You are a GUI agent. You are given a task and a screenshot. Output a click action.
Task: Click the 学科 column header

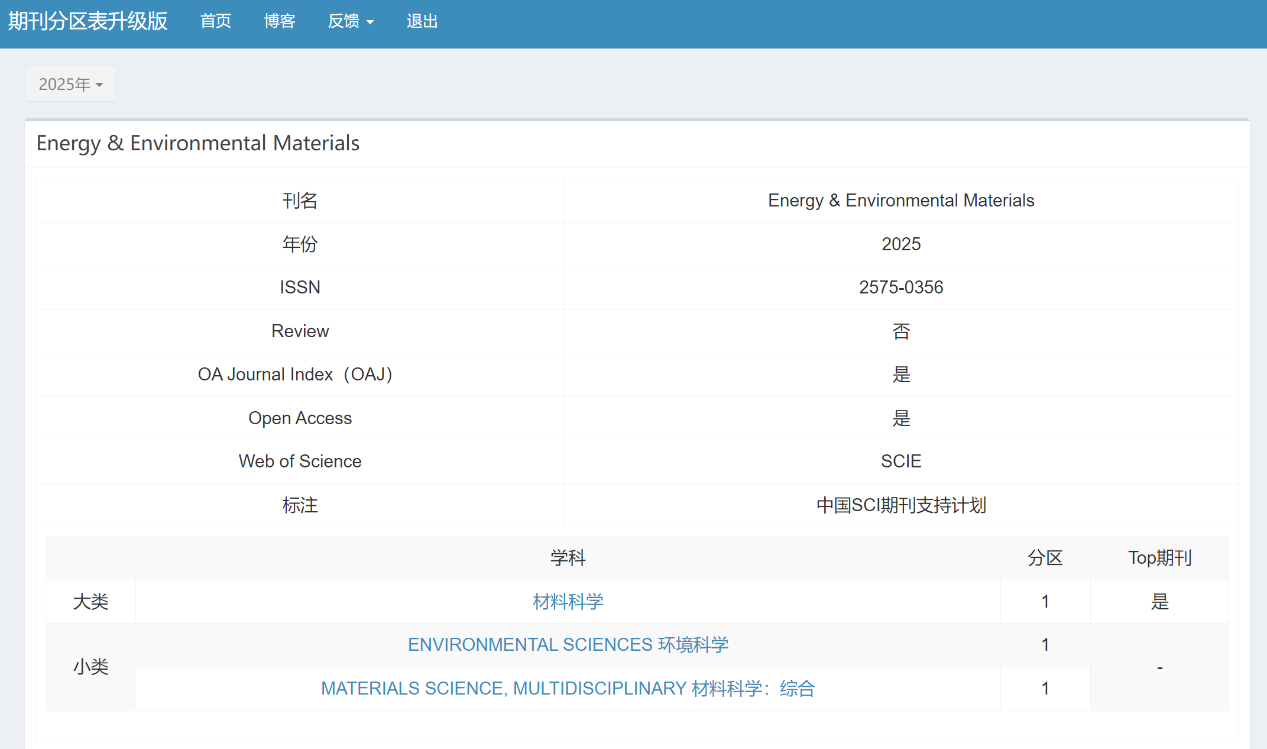[568, 558]
